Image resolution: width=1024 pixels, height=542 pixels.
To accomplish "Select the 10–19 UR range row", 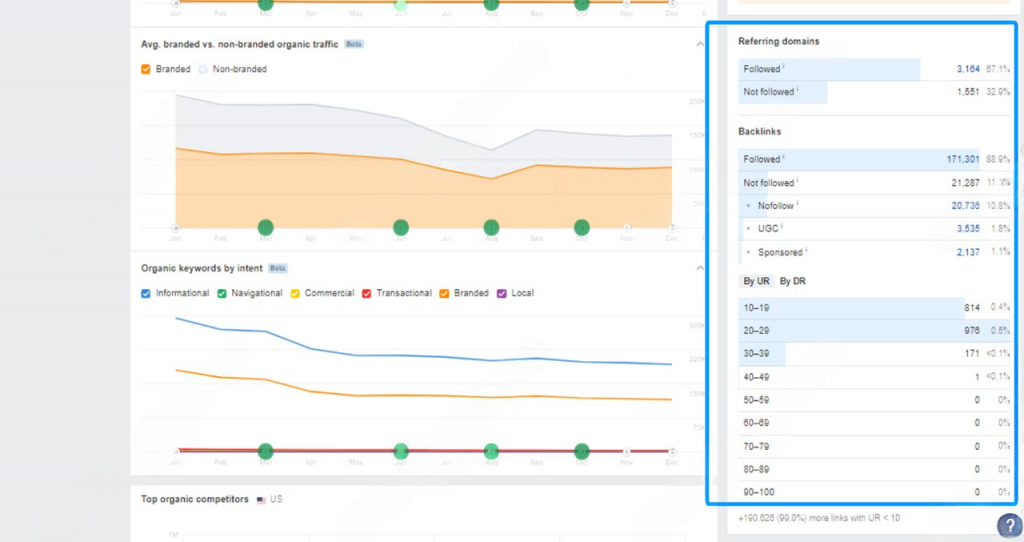I will coord(874,308).
